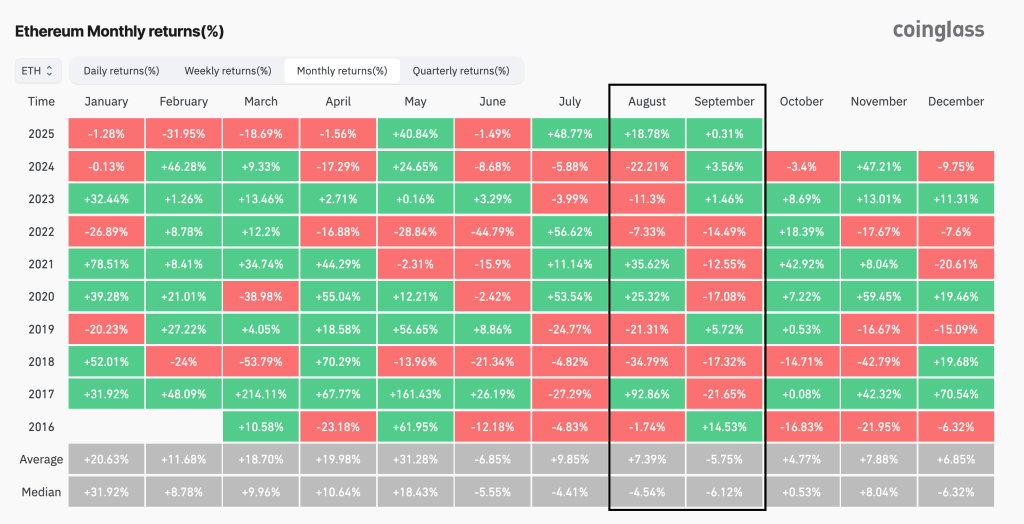Click the December column header
Viewport: 1024px width, 524px height.
pyautogui.click(x=955, y=101)
